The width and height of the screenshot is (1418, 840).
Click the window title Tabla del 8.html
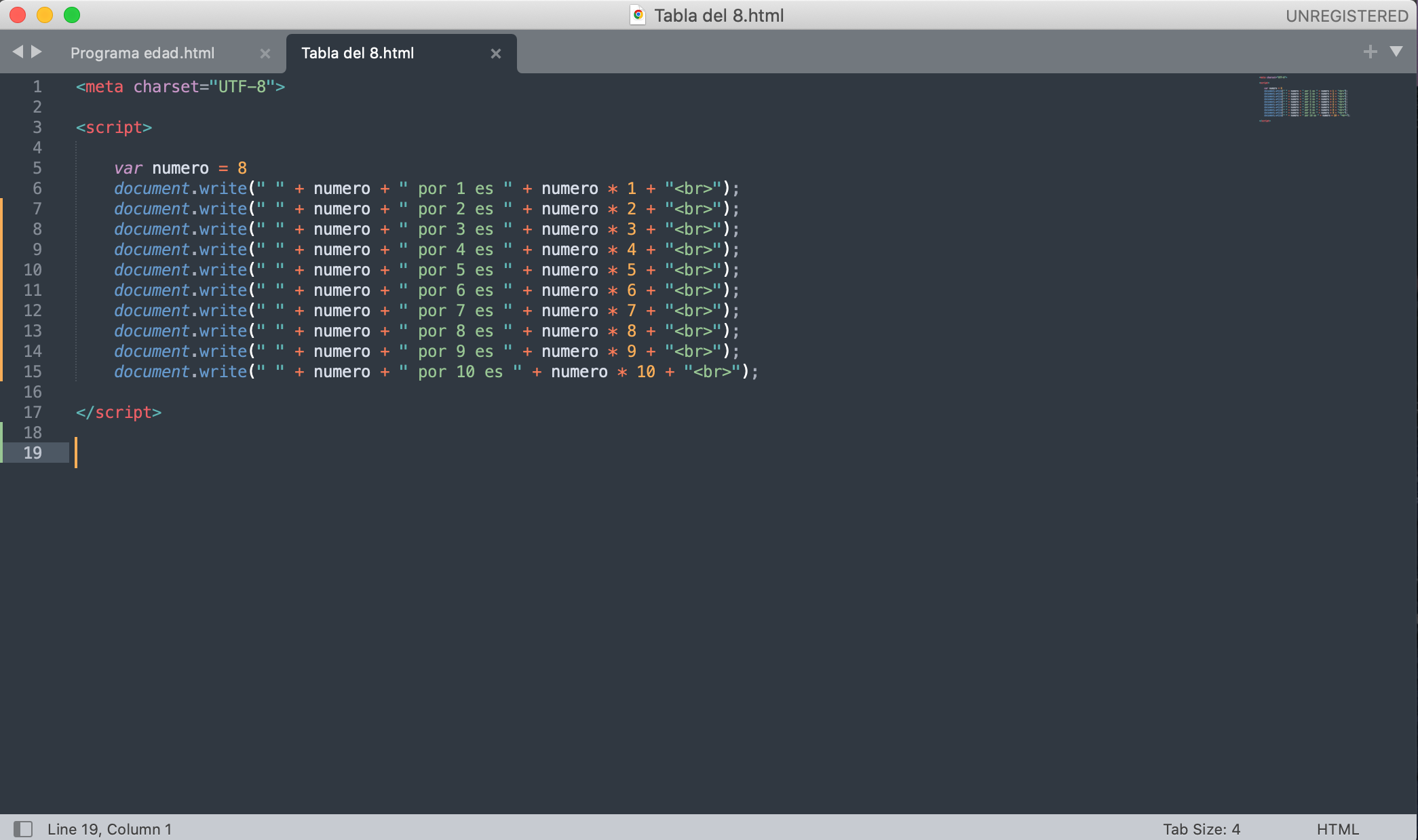(718, 16)
